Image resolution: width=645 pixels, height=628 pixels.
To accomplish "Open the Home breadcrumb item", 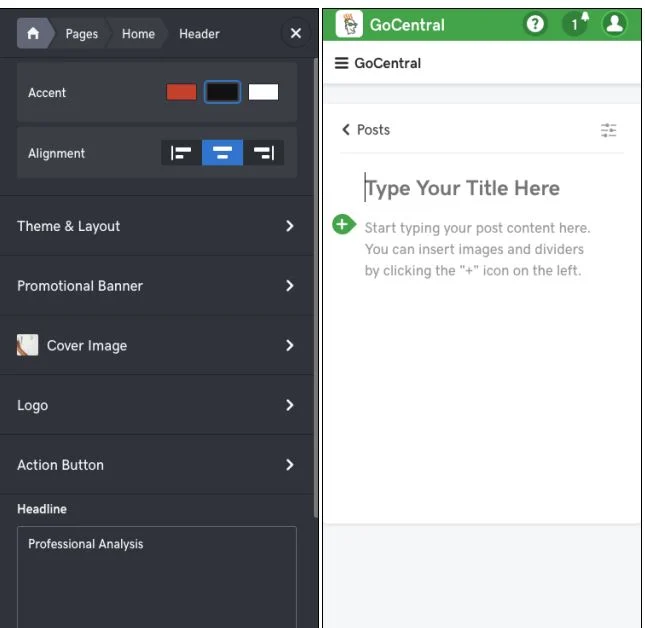I will [x=138, y=34].
